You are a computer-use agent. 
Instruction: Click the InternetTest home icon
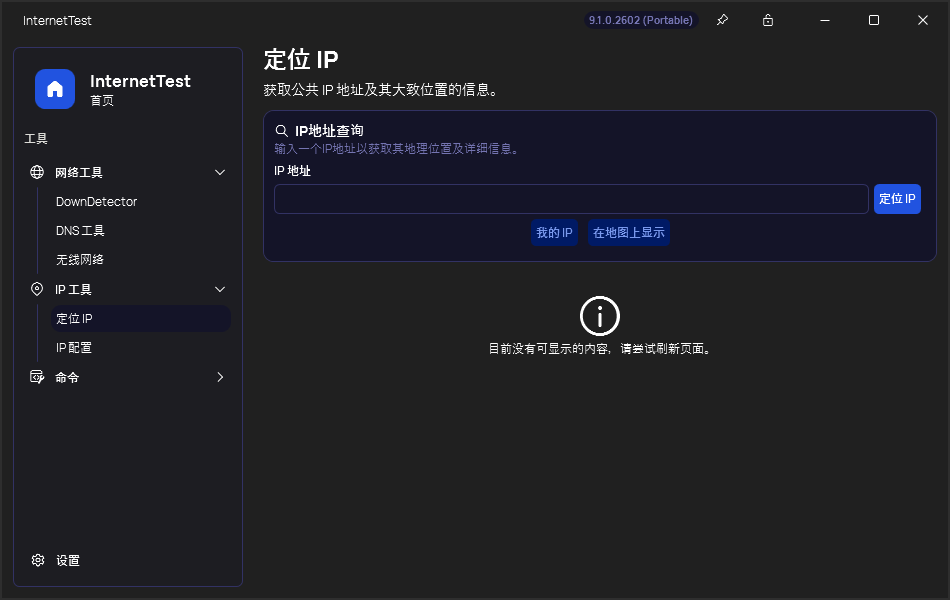55,89
